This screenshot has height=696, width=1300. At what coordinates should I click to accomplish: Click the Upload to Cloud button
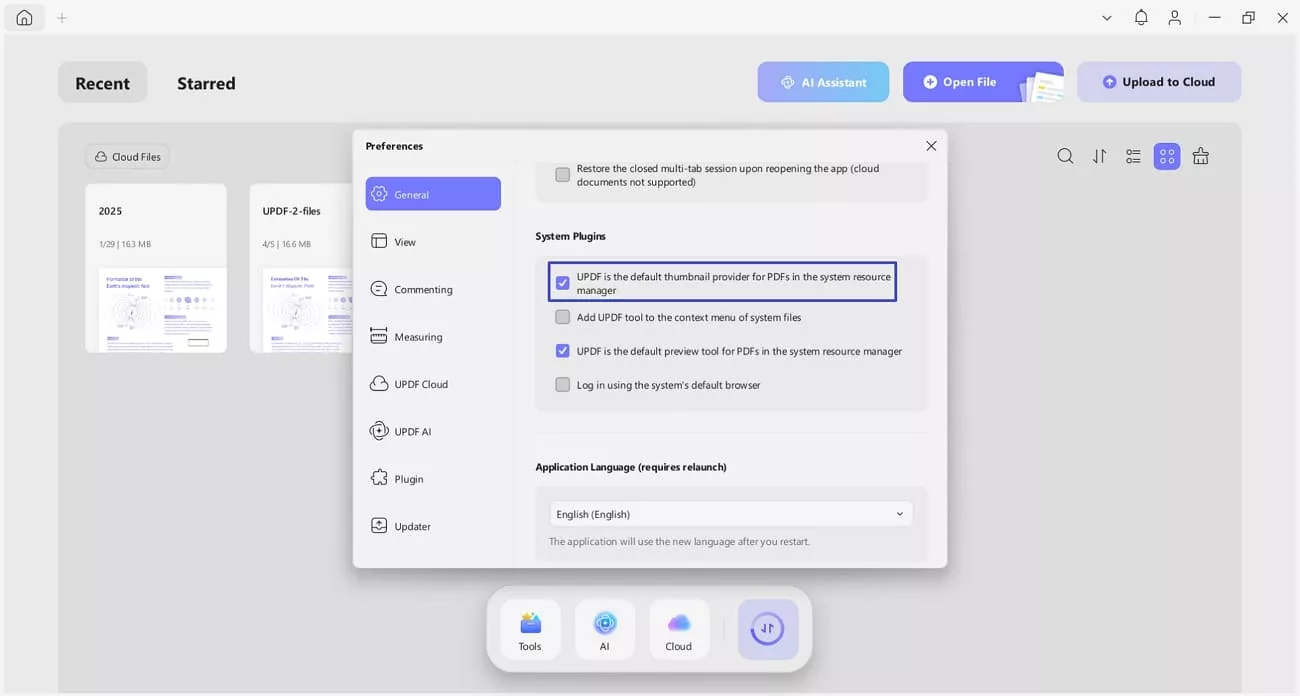tap(1158, 81)
